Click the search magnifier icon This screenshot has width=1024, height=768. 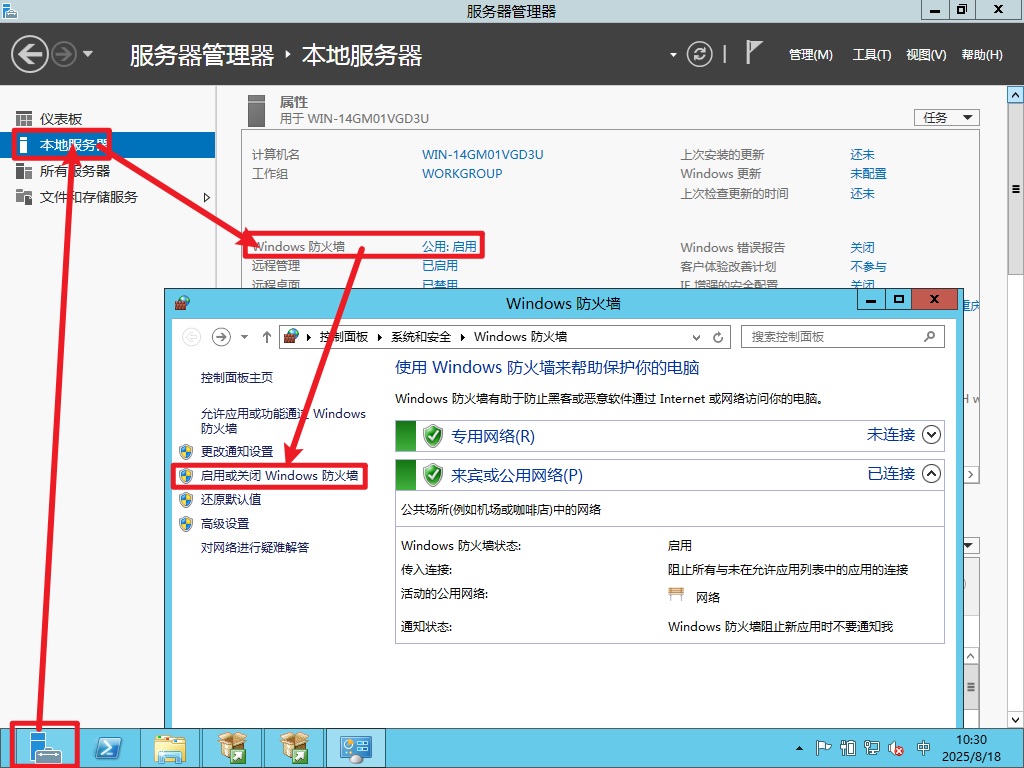point(929,336)
